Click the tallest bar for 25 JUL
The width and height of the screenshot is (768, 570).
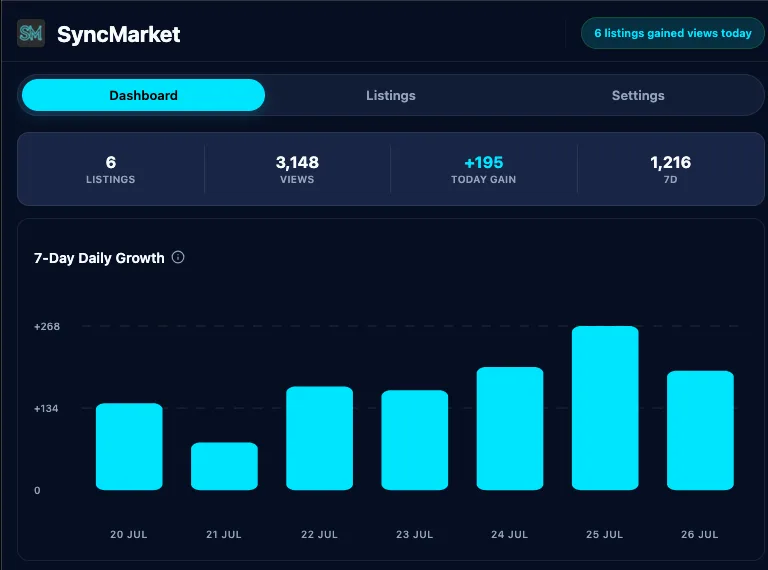coord(605,407)
